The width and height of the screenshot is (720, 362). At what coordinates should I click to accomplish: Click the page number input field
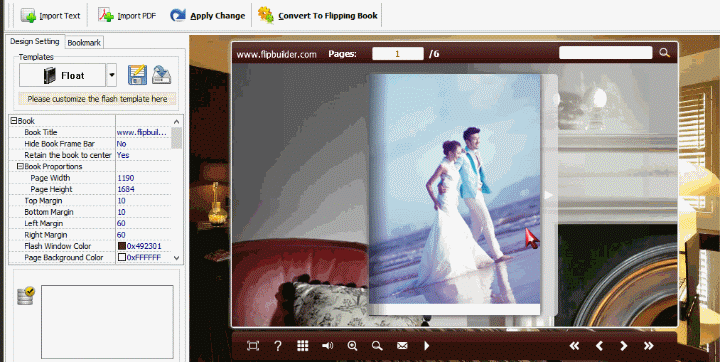coord(398,54)
